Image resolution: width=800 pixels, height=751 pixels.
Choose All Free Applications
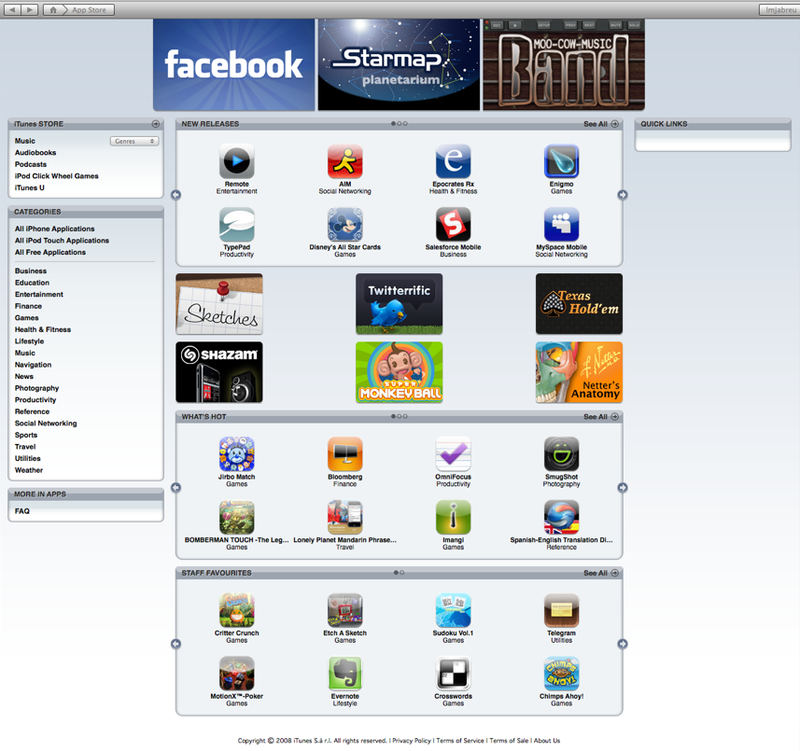click(50, 253)
